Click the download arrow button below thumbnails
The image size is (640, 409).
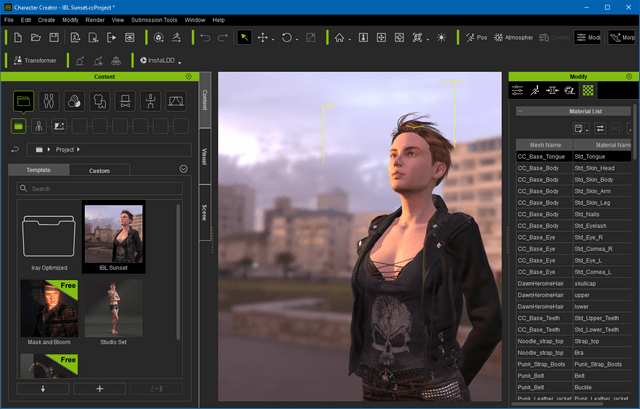[43, 388]
